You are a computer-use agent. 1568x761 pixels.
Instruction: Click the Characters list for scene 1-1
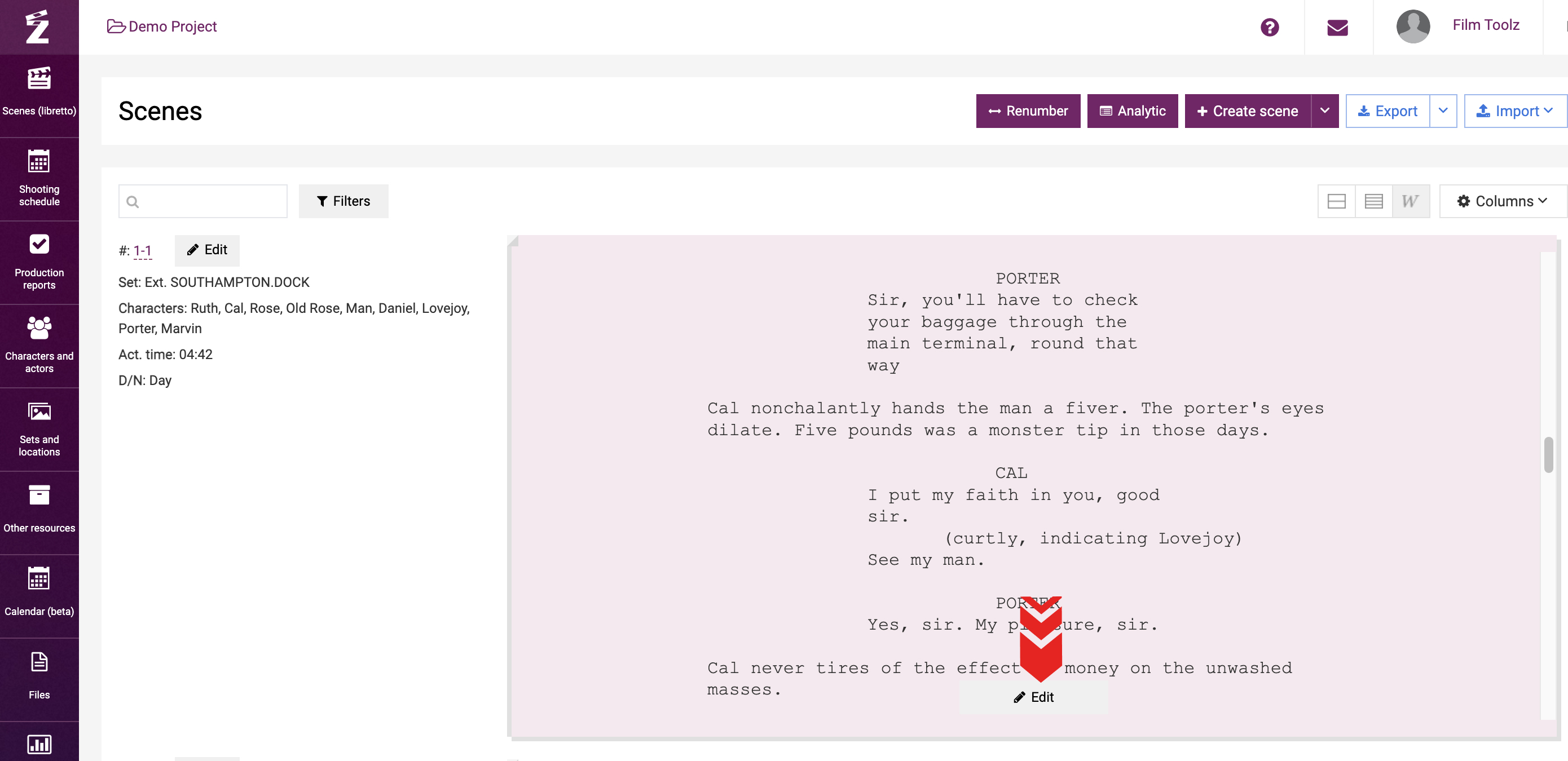point(294,318)
